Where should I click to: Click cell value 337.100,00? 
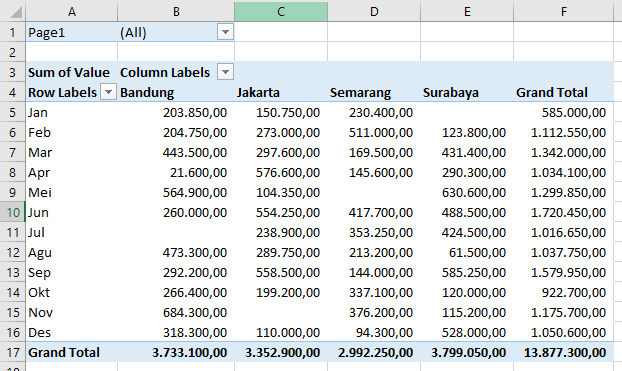(x=381, y=292)
